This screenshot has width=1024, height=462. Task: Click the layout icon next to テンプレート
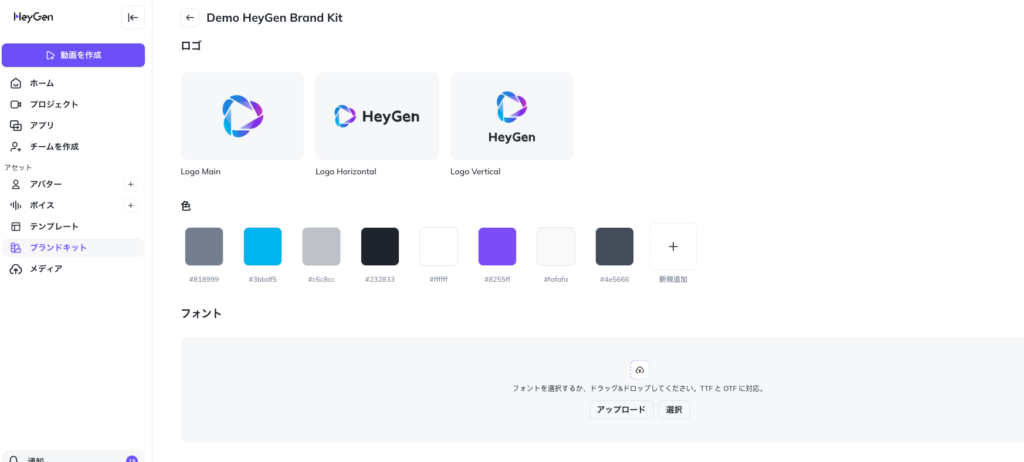coord(16,226)
